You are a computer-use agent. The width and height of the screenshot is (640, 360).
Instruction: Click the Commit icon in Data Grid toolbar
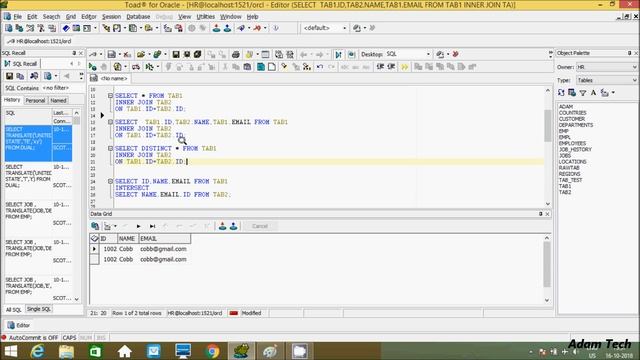tap(222, 226)
